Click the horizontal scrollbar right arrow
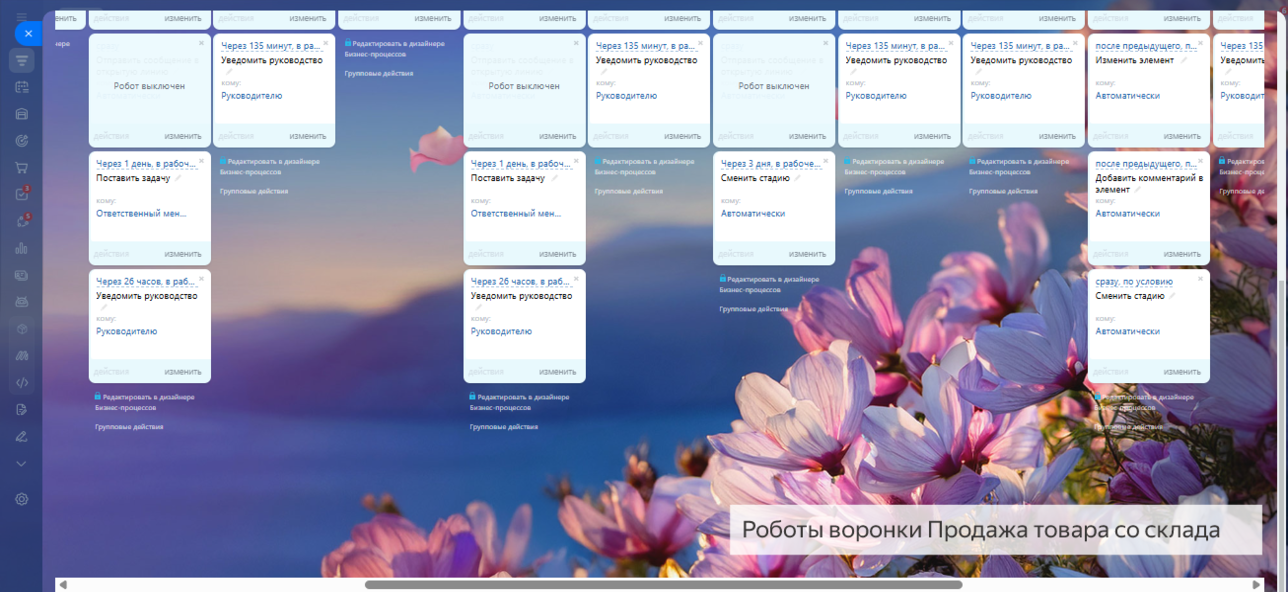The image size is (1288, 592). coord(1257,585)
